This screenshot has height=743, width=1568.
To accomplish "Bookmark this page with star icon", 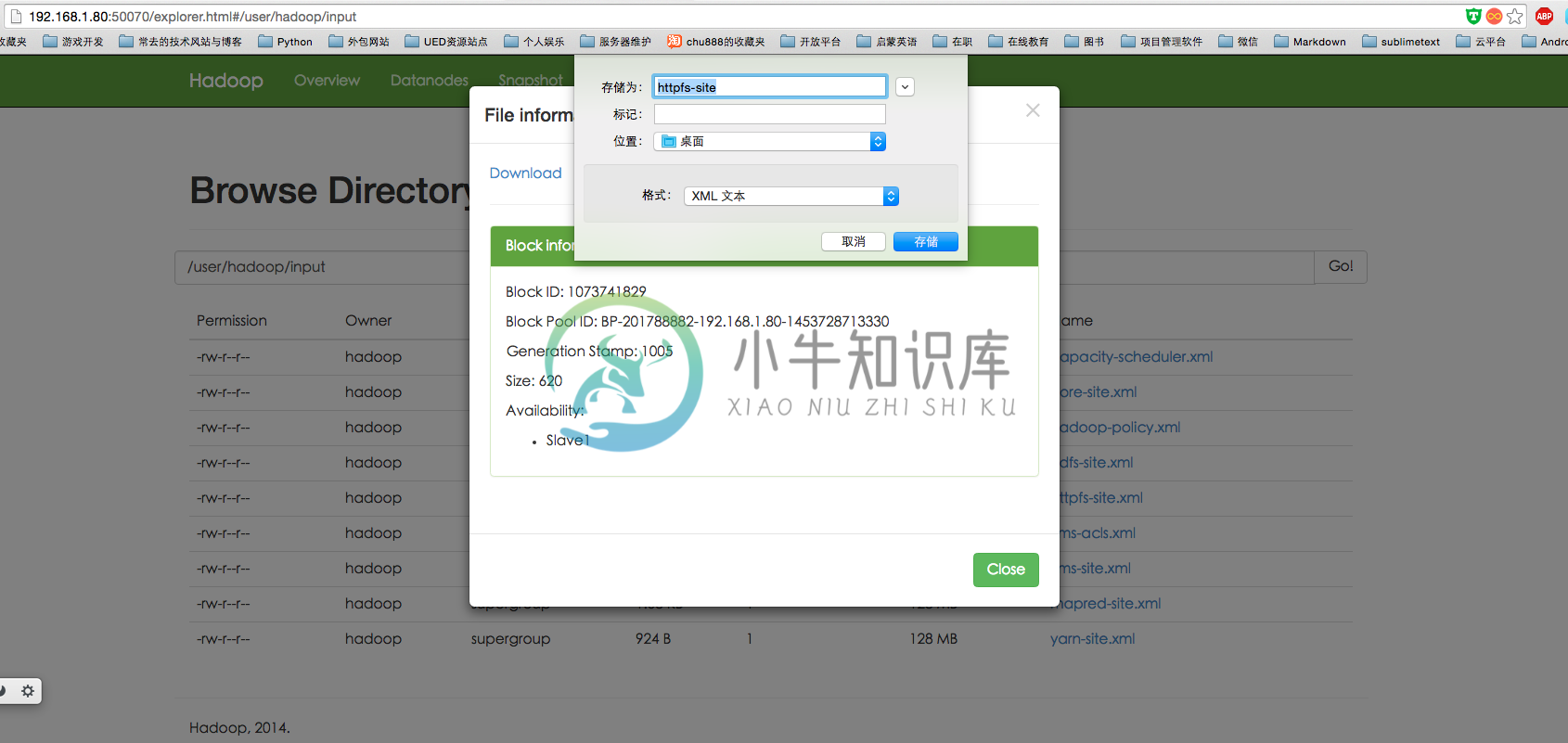I will coord(1515,16).
